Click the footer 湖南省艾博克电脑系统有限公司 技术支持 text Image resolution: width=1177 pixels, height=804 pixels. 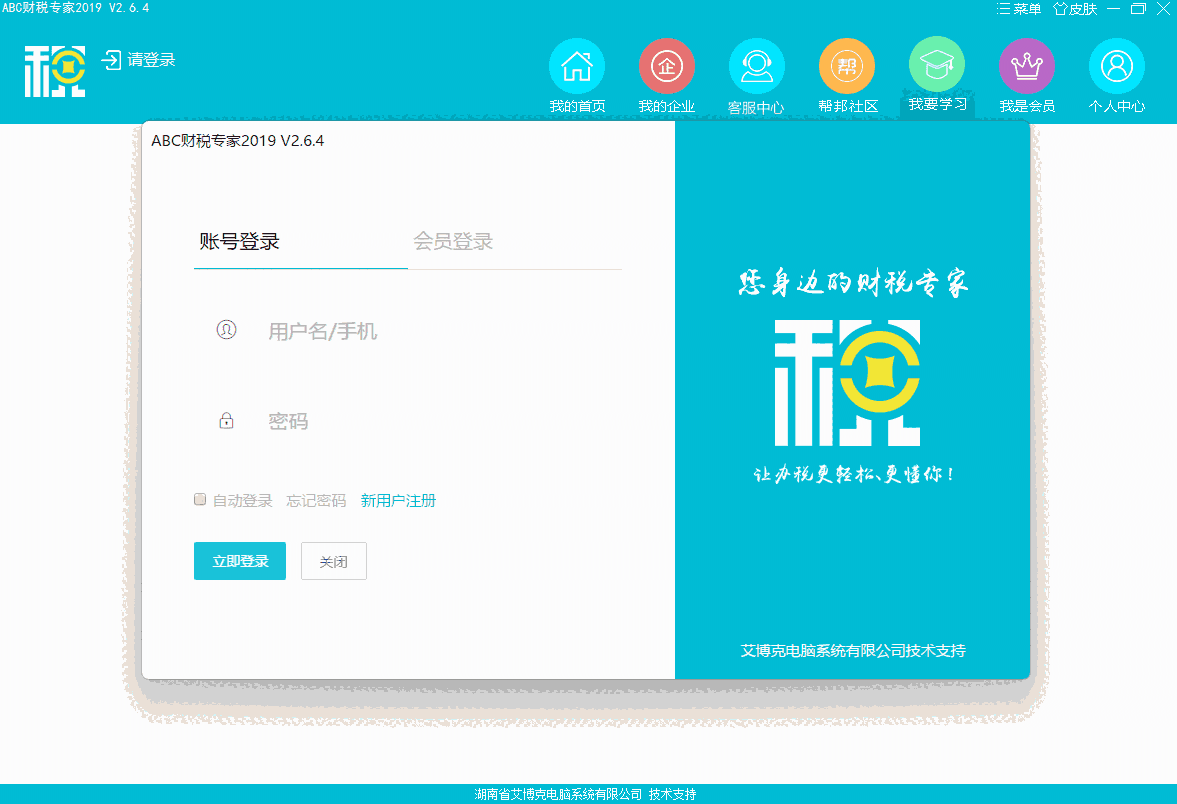click(585, 794)
